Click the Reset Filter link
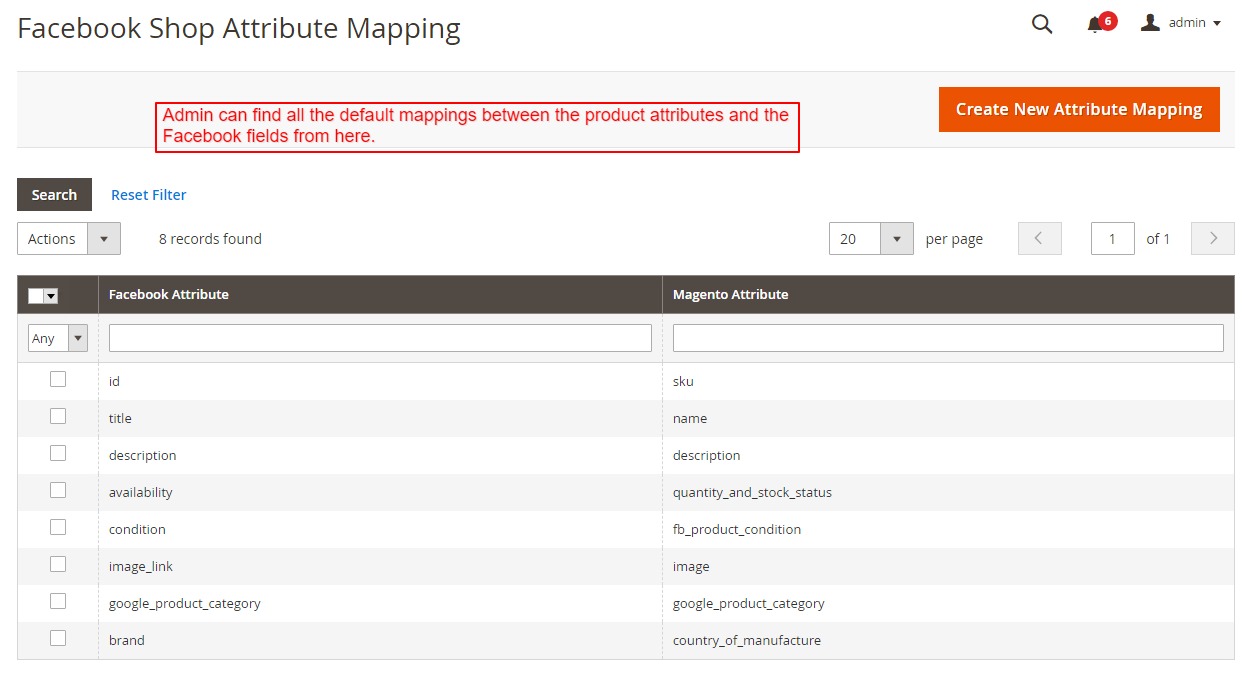This screenshot has width=1242, height=674. tap(148, 195)
